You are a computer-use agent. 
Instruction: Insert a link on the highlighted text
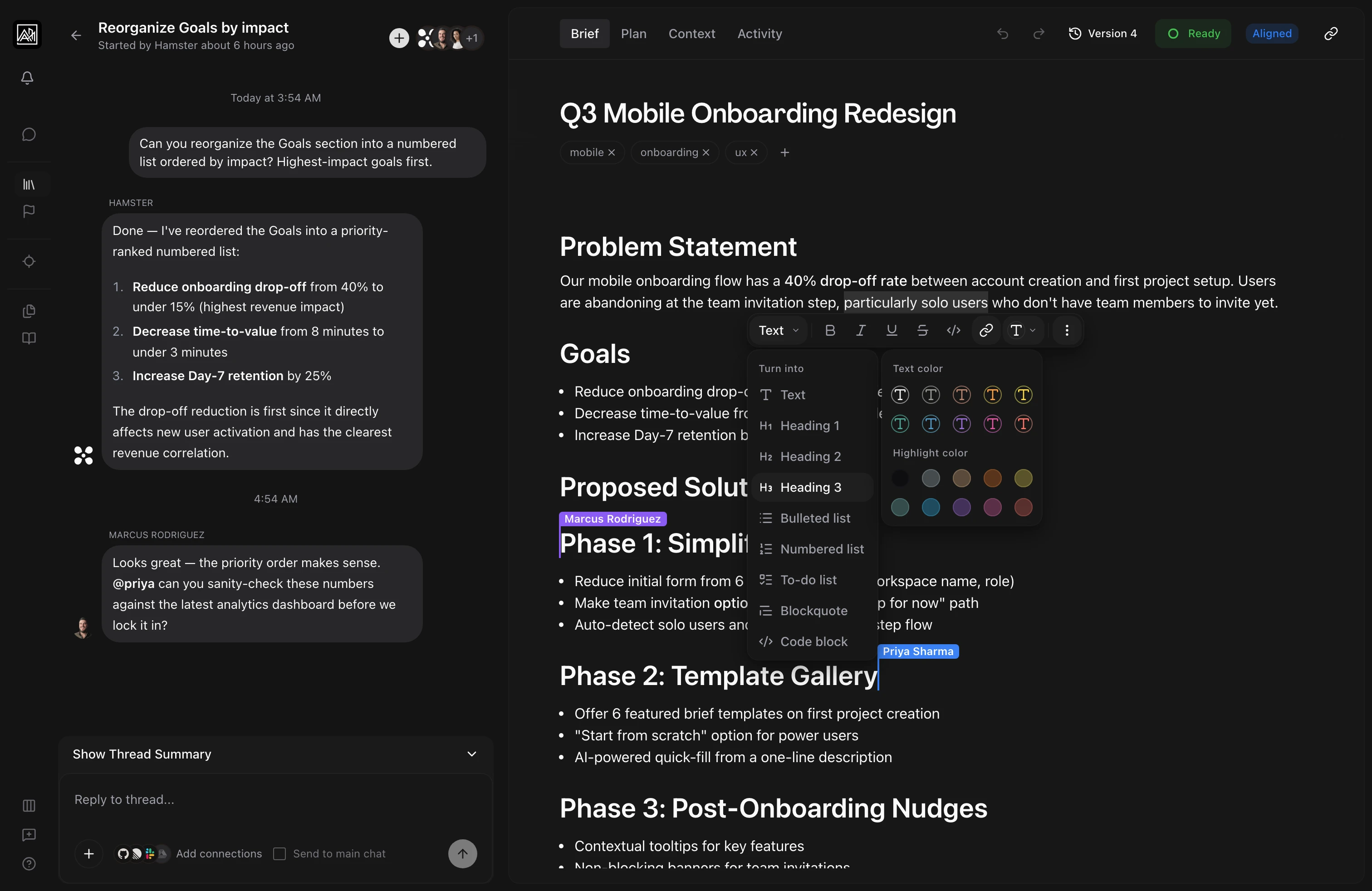pyautogui.click(x=986, y=330)
